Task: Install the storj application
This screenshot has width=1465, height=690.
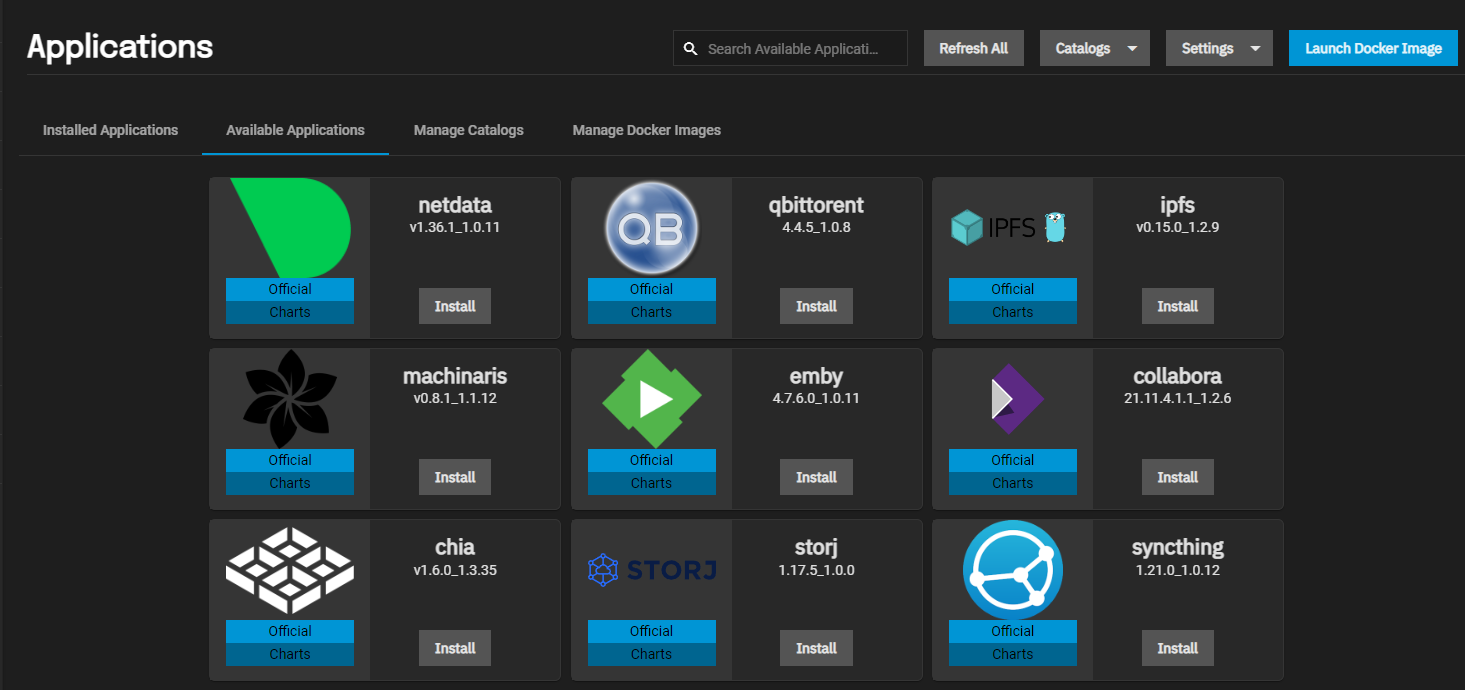Action: (x=816, y=648)
